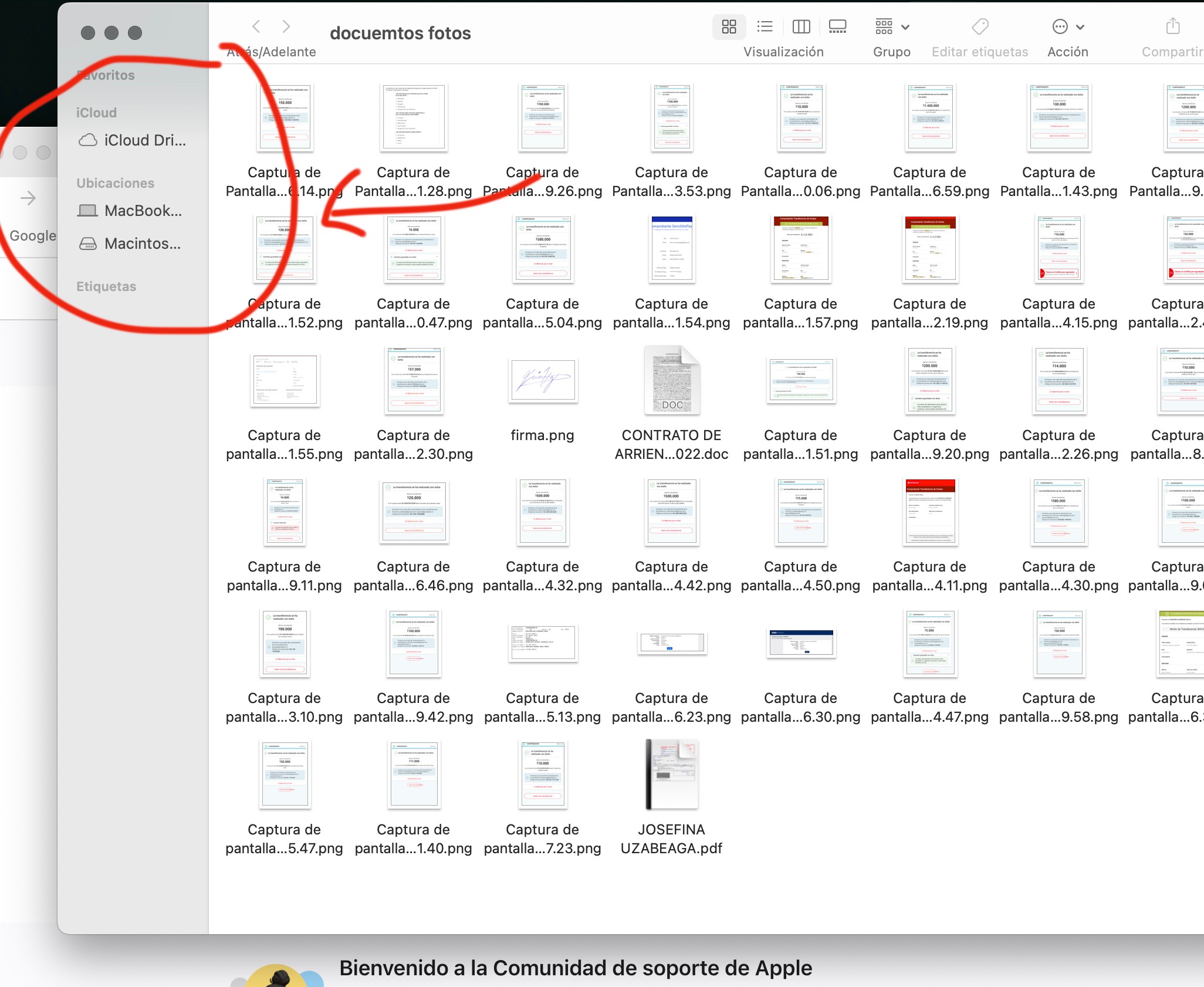Select Captura de pantalla 6.30.png thumbnail
Image resolution: width=1204 pixels, height=987 pixels.
click(x=801, y=643)
